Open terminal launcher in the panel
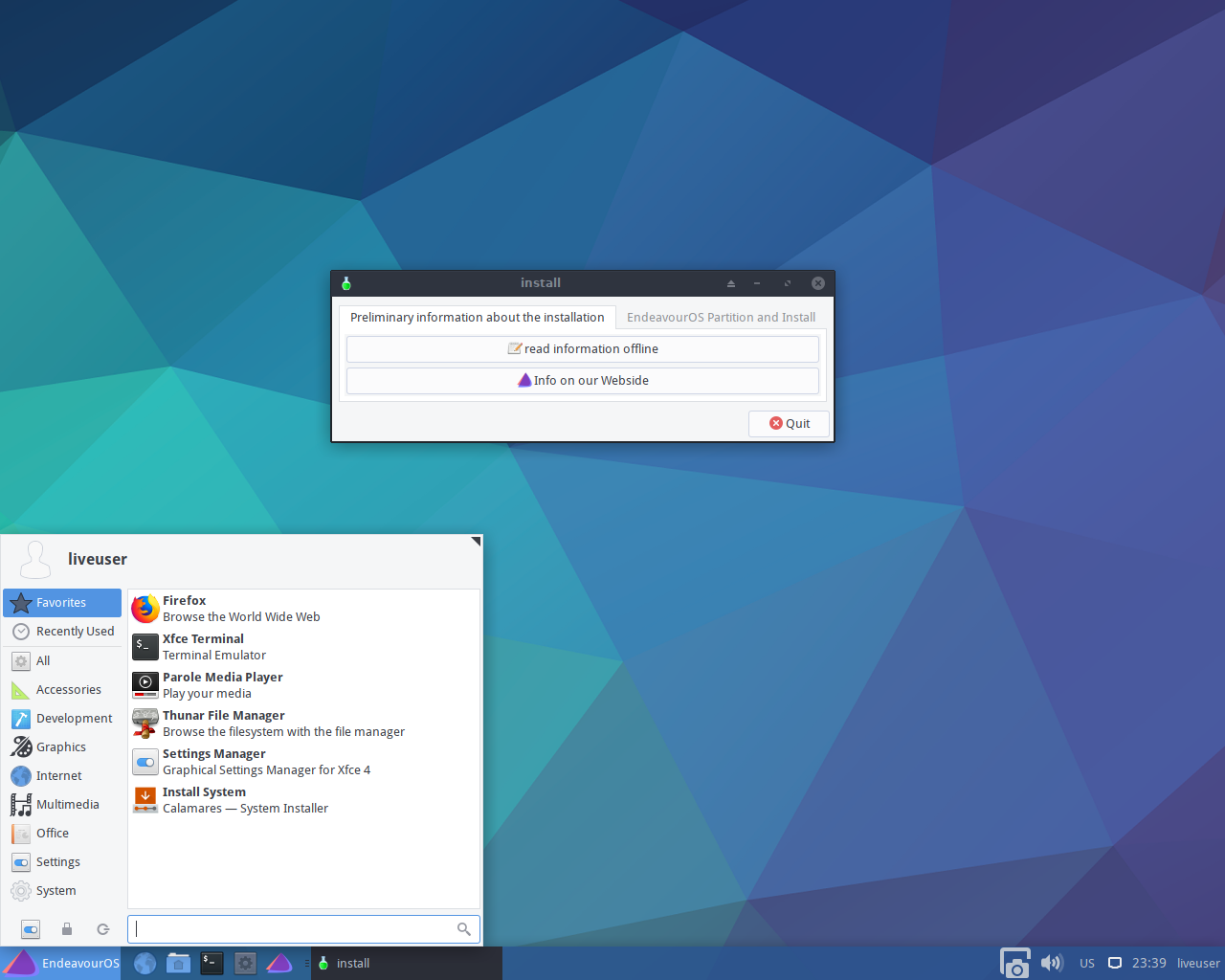Screen dimensions: 1225x980 tap(212, 964)
